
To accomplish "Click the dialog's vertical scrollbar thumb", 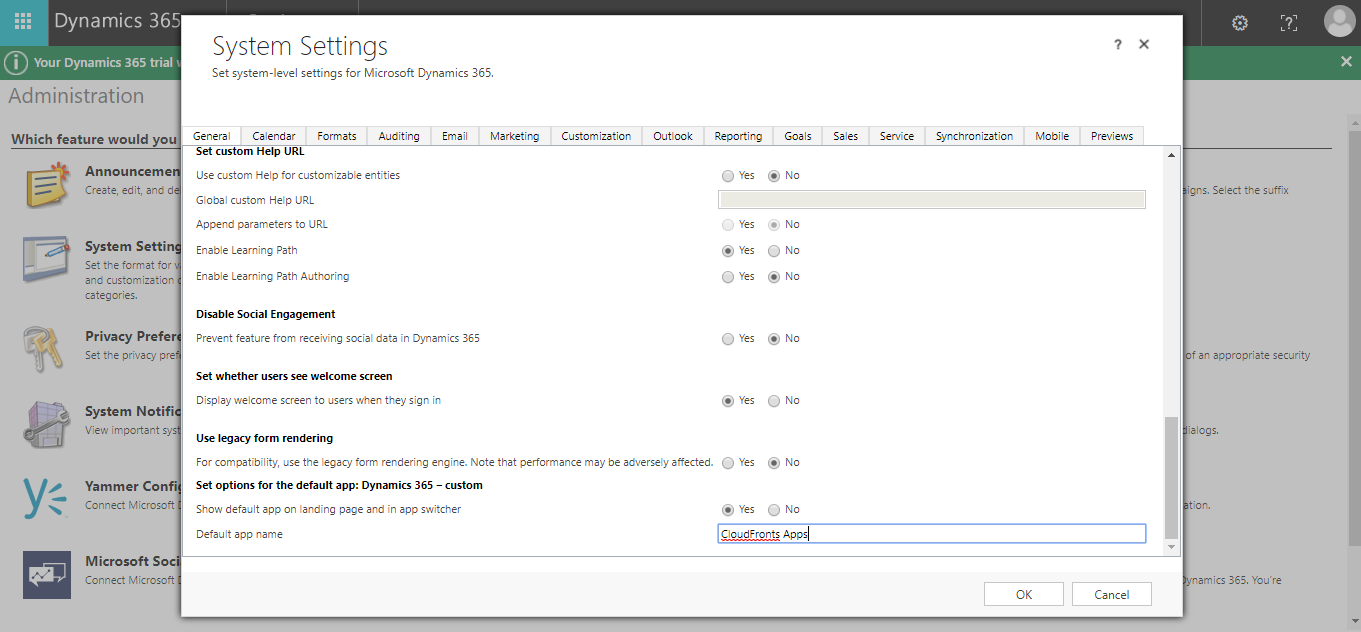I will coord(1172,478).
